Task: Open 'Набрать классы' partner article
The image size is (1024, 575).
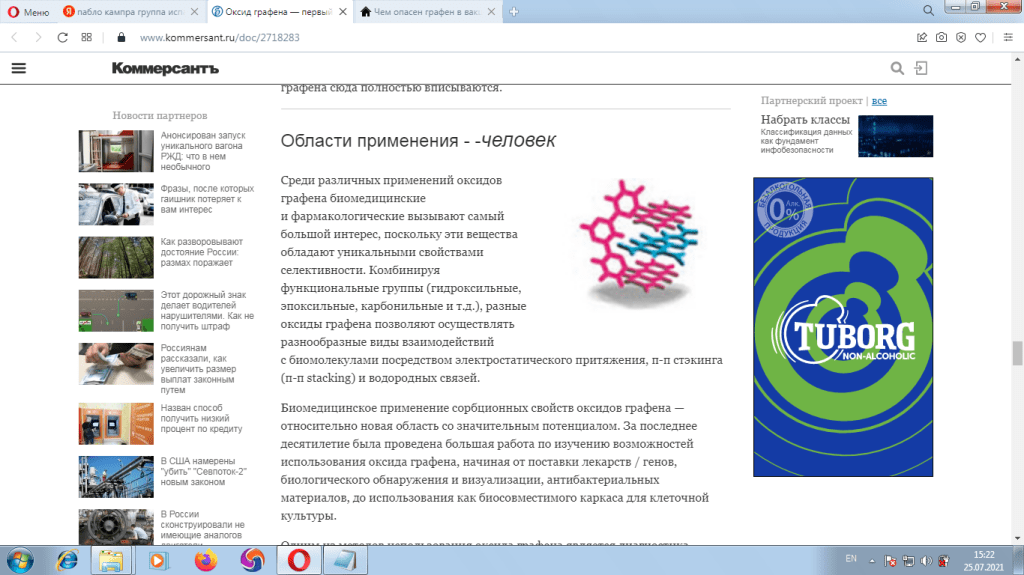Action: point(805,120)
